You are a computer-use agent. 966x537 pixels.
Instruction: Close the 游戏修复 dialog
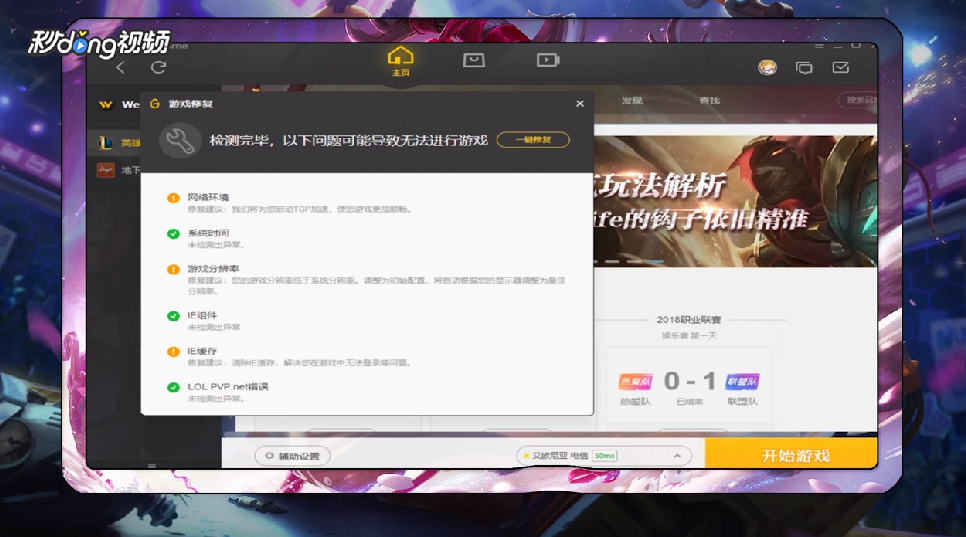pyautogui.click(x=580, y=103)
